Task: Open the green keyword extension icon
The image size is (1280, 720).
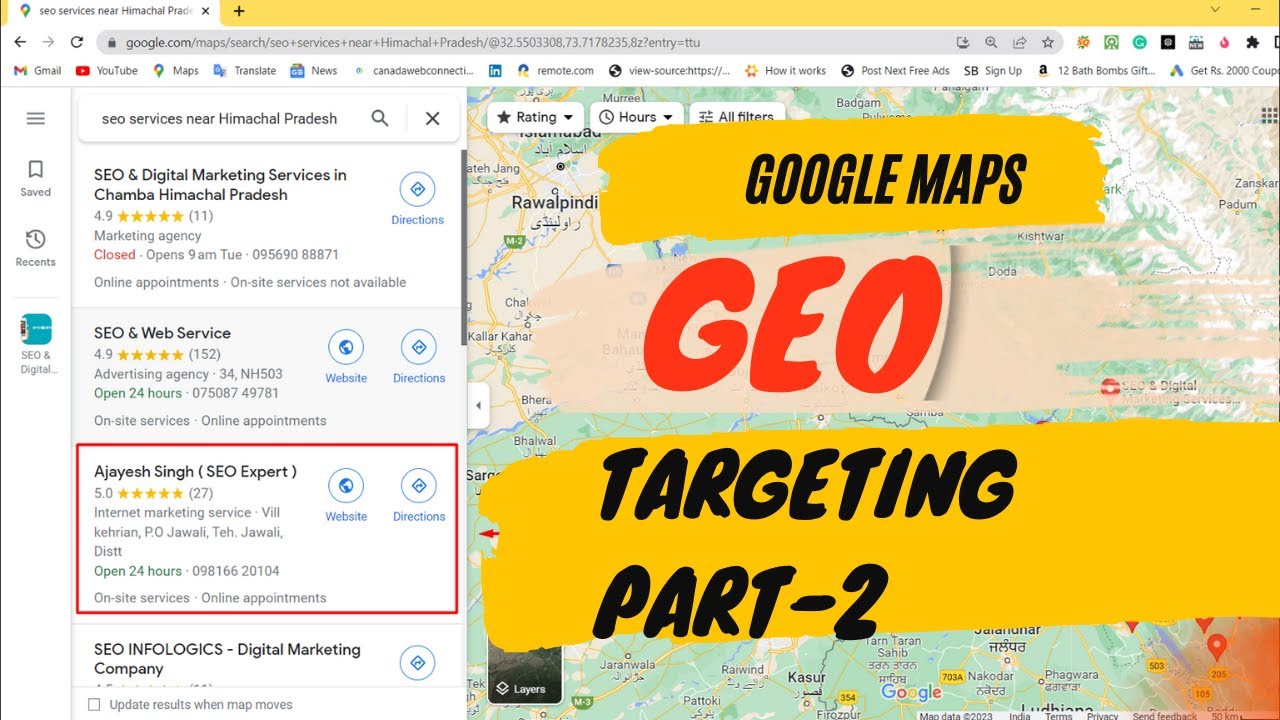Action: 1111,42
